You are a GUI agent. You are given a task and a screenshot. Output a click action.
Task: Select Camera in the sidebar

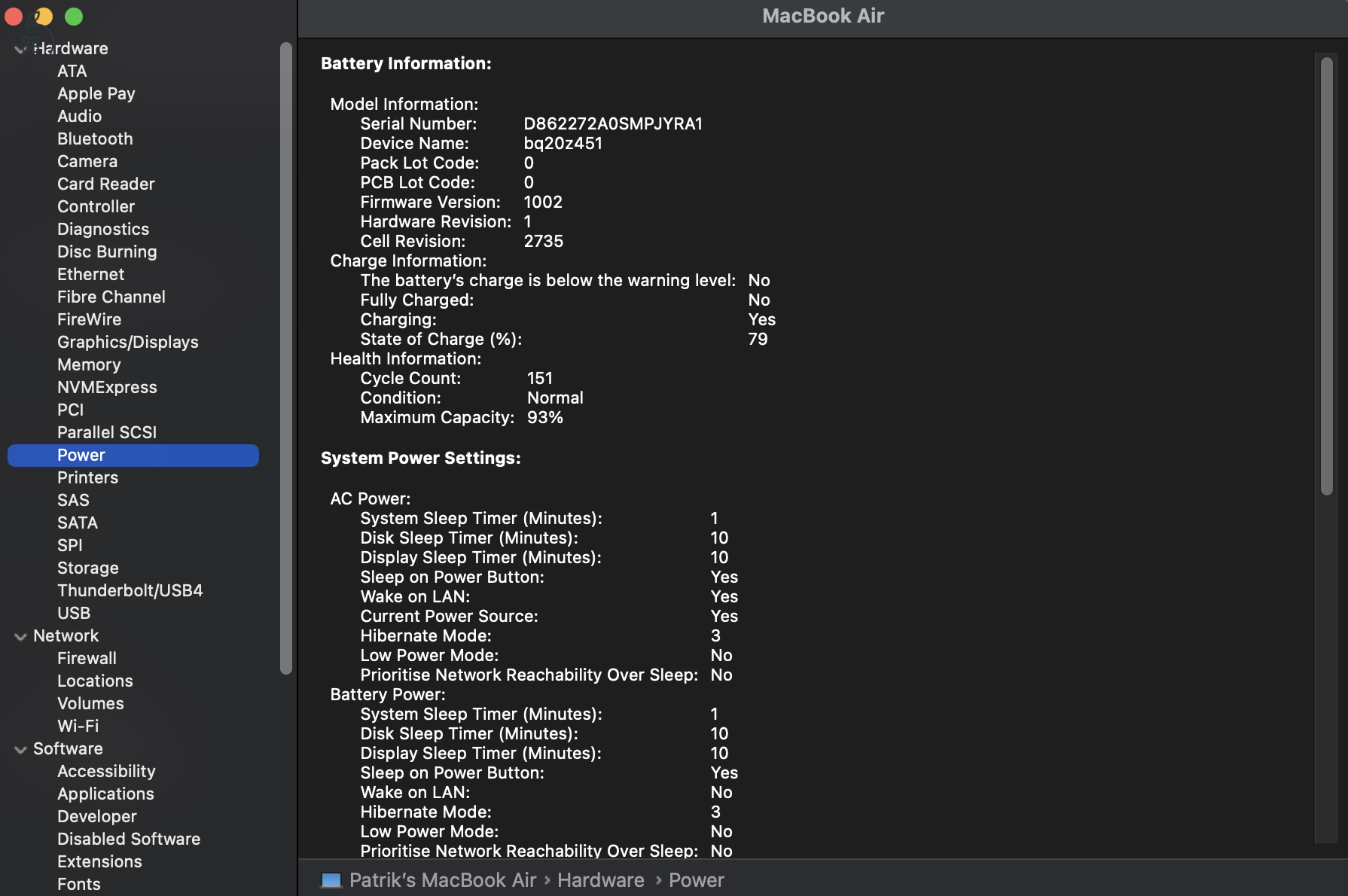[87, 161]
